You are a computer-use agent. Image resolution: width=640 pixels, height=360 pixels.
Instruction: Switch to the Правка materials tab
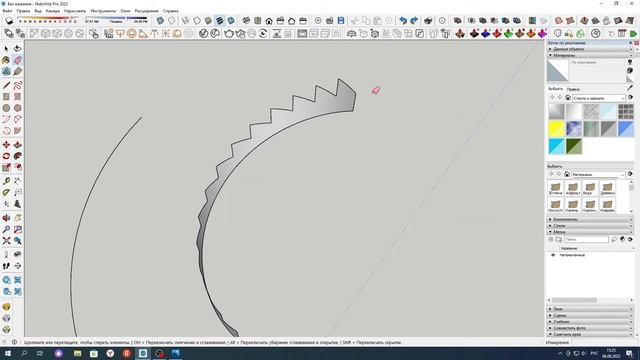pyautogui.click(x=573, y=89)
